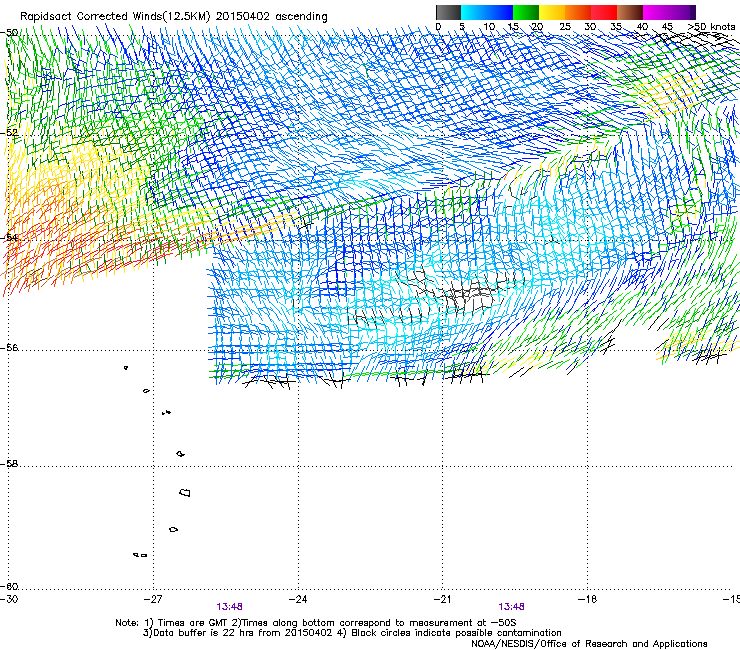Viewport: 740px width, 650px height.
Task: Click the legend value '25'
Action: click(x=565, y=26)
